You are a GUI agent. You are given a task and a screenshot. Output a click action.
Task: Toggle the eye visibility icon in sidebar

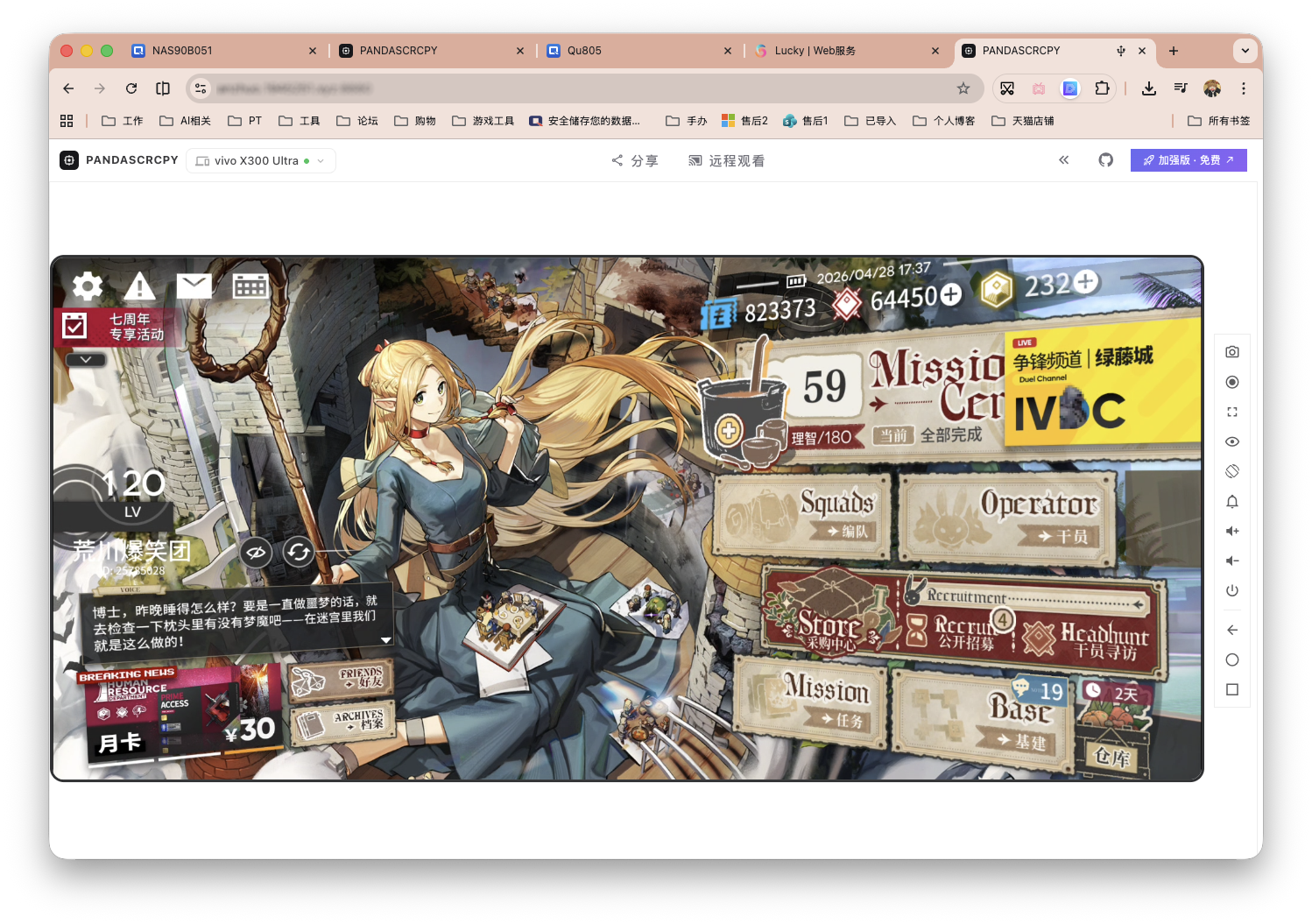(x=1232, y=441)
